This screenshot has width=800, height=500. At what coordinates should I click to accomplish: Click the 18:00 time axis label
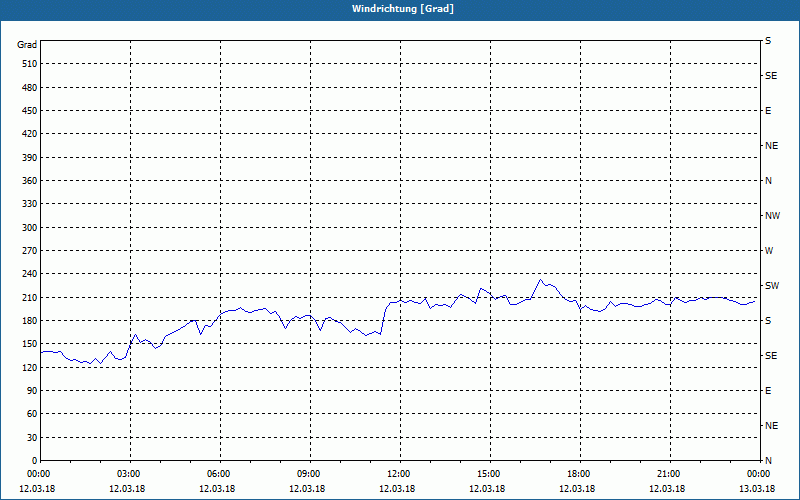[579, 474]
